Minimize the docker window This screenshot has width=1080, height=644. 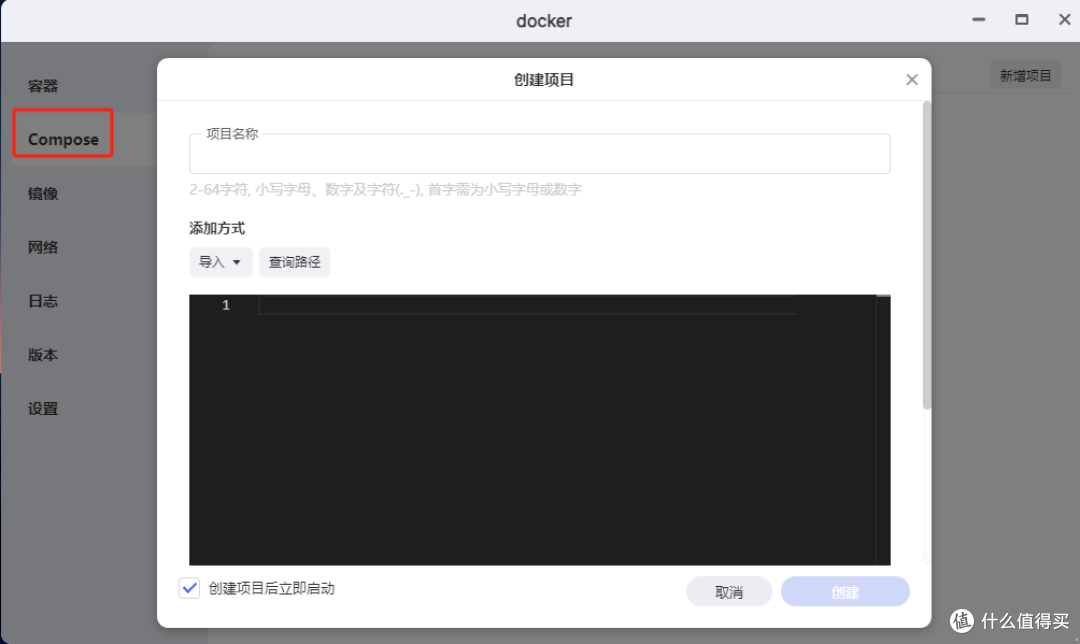pyautogui.click(x=978, y=20)
